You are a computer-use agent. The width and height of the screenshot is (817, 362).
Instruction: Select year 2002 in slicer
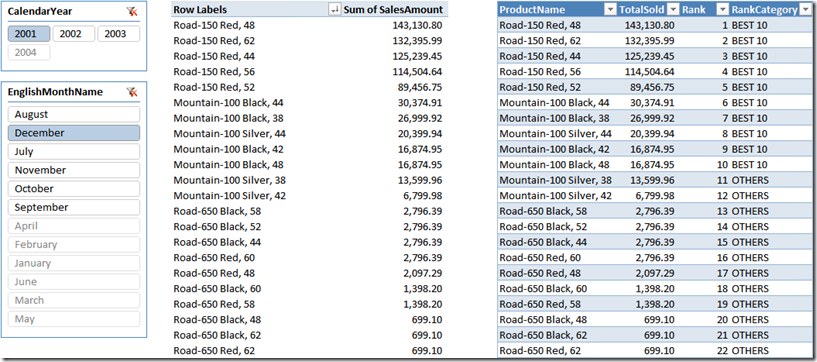pyautogui.click(x=74, y=34)
